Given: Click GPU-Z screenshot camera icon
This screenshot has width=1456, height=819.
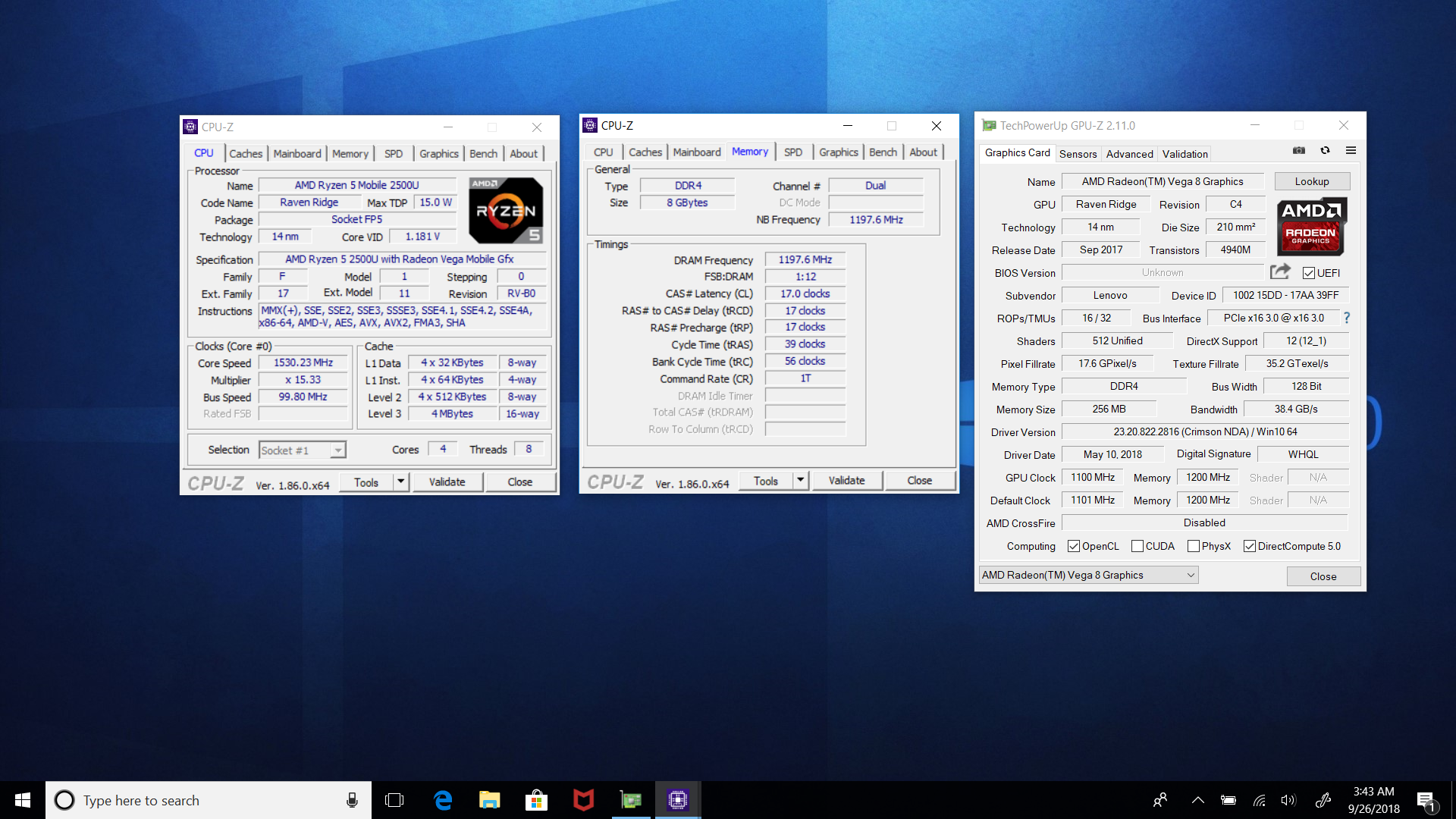Looking at the screenshot, I should [x=1299, y=151].
